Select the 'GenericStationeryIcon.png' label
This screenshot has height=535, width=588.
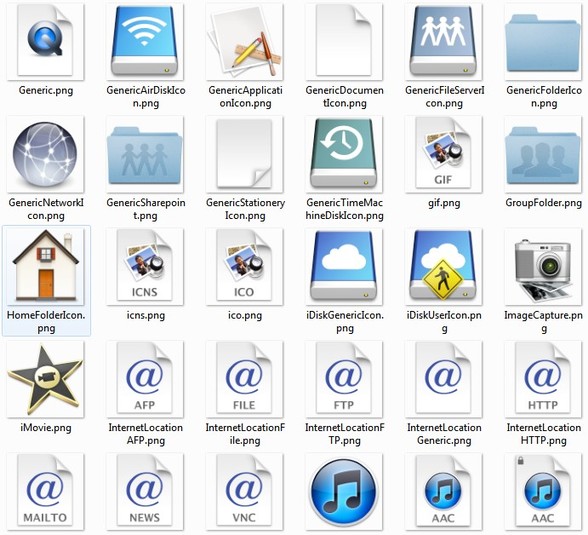tap(245, 209)
